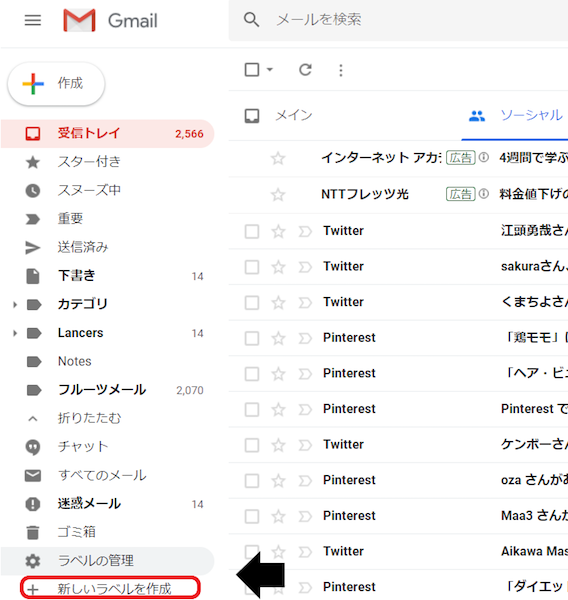The height and width of the screenshot is (600, 568).
Task: Star the oza Pinterest email
Action: coord(278,481)
